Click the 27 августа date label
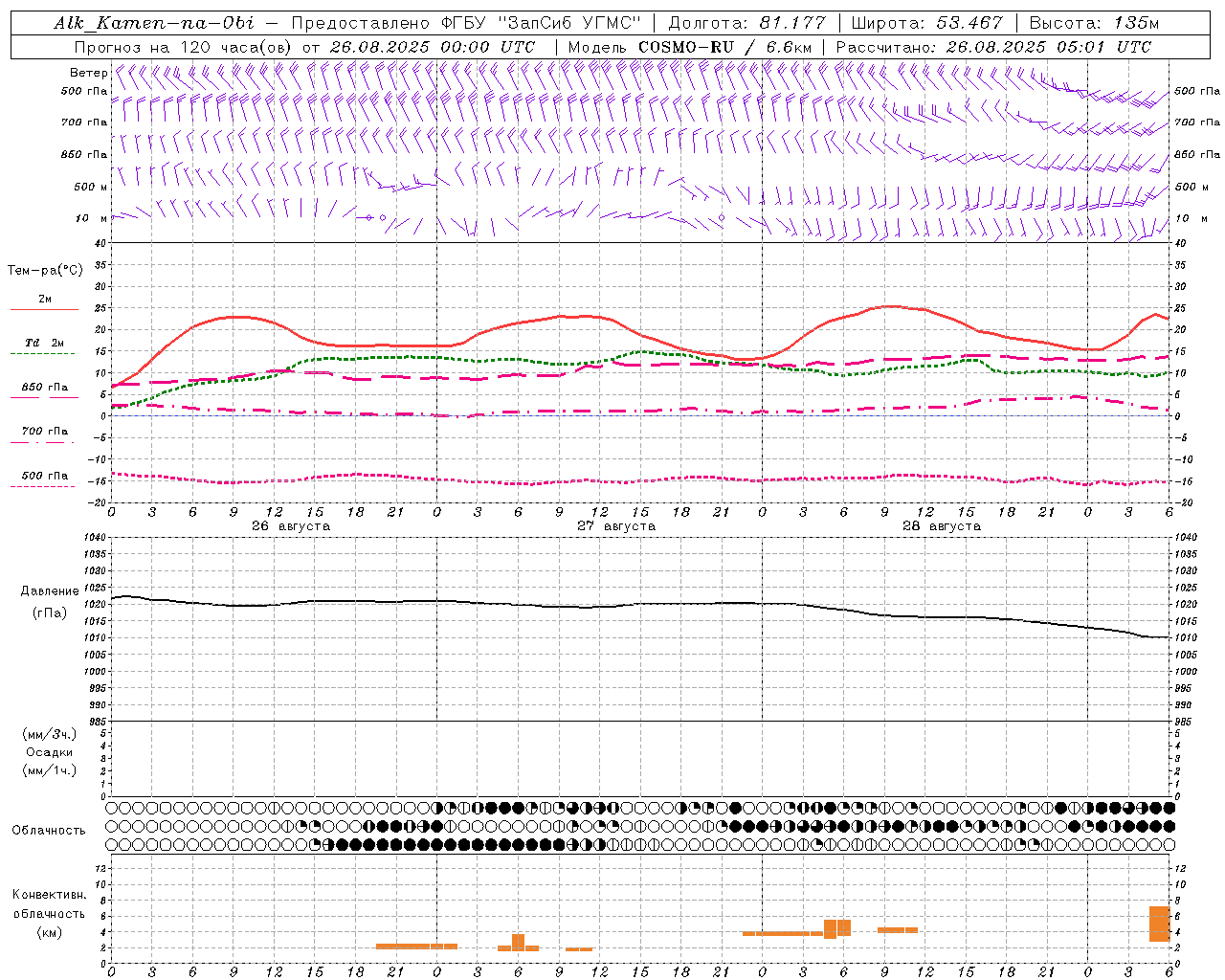This screenshot has width=1225, height=980. [x=616, y=526]
